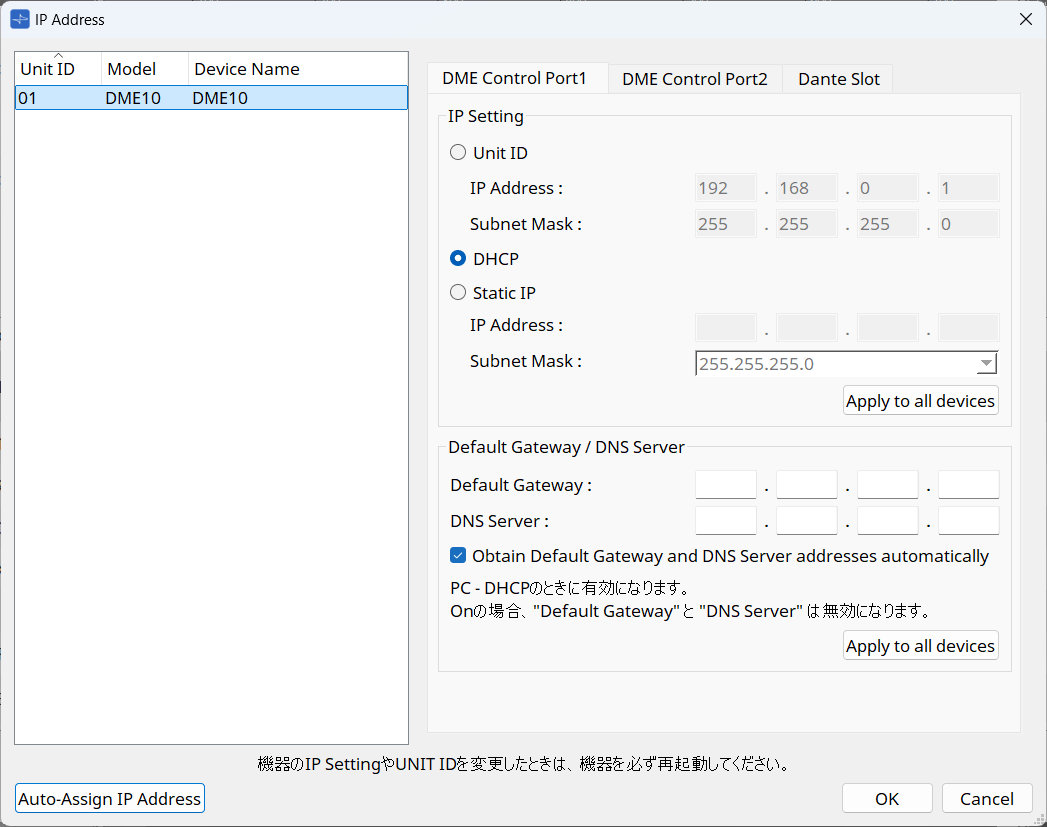
Task: Enable the Static IP option
Action: coord(458,292)
